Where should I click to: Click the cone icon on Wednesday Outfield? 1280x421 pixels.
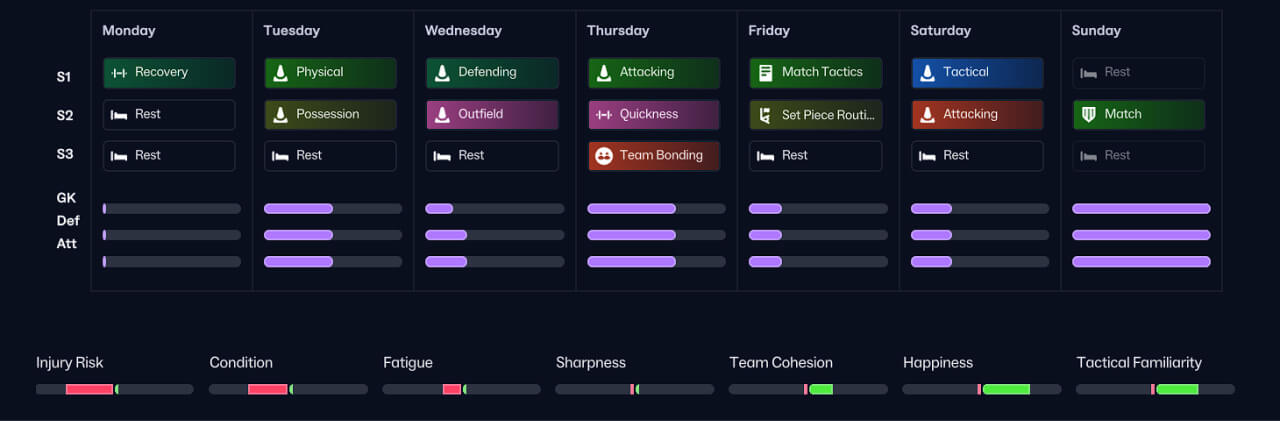[x=443, y=115]
